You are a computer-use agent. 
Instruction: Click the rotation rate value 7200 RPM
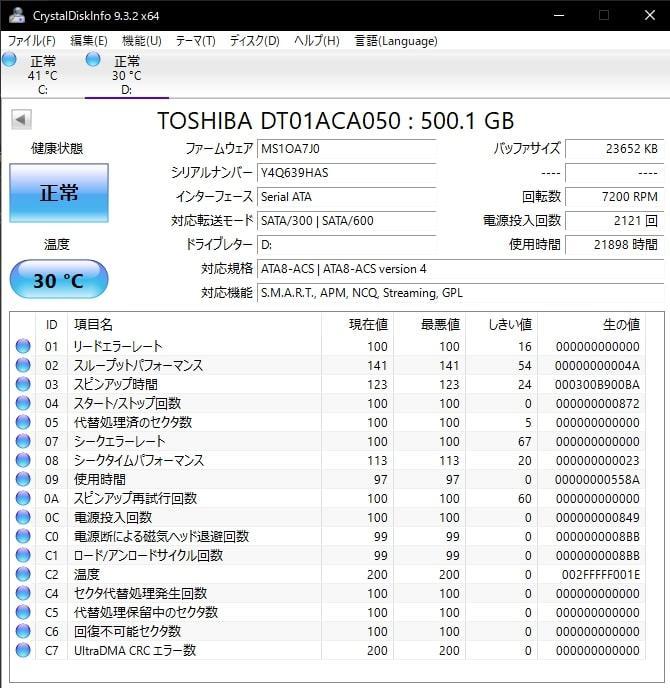(614, 197)
